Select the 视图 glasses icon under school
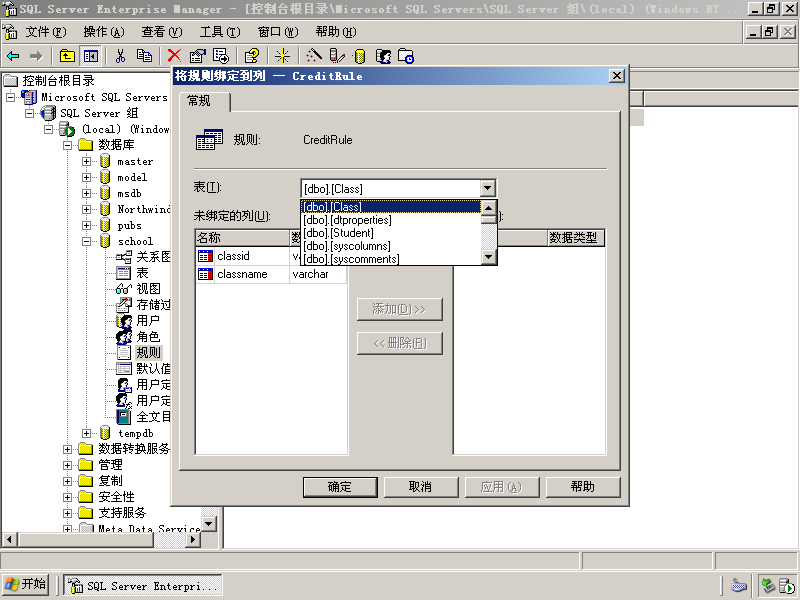The width and height of the screenshot is (800, 600). pyautogui.click(x=123, y=289)
